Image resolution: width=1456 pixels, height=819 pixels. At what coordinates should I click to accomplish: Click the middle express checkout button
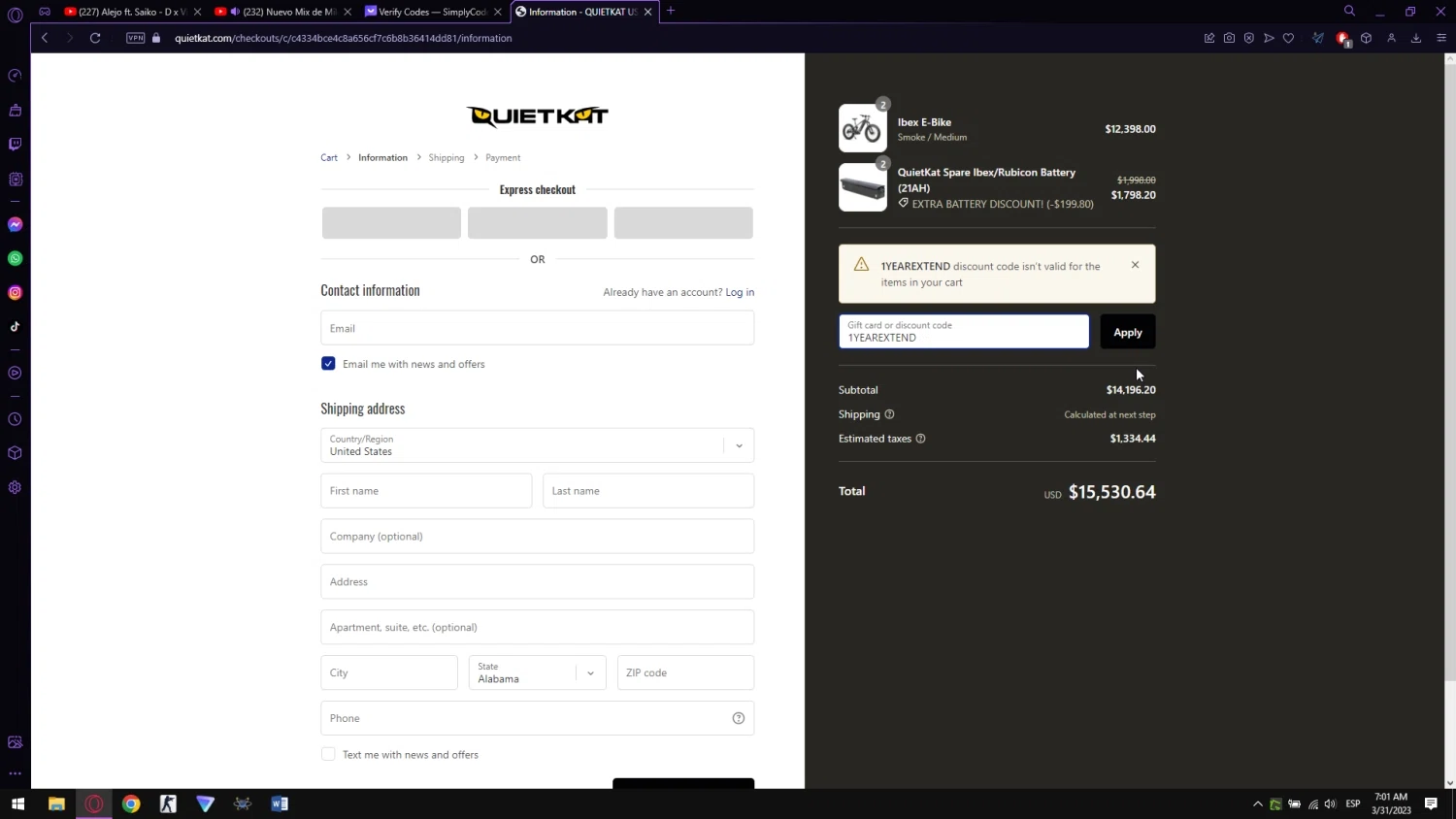click(537, 222)
